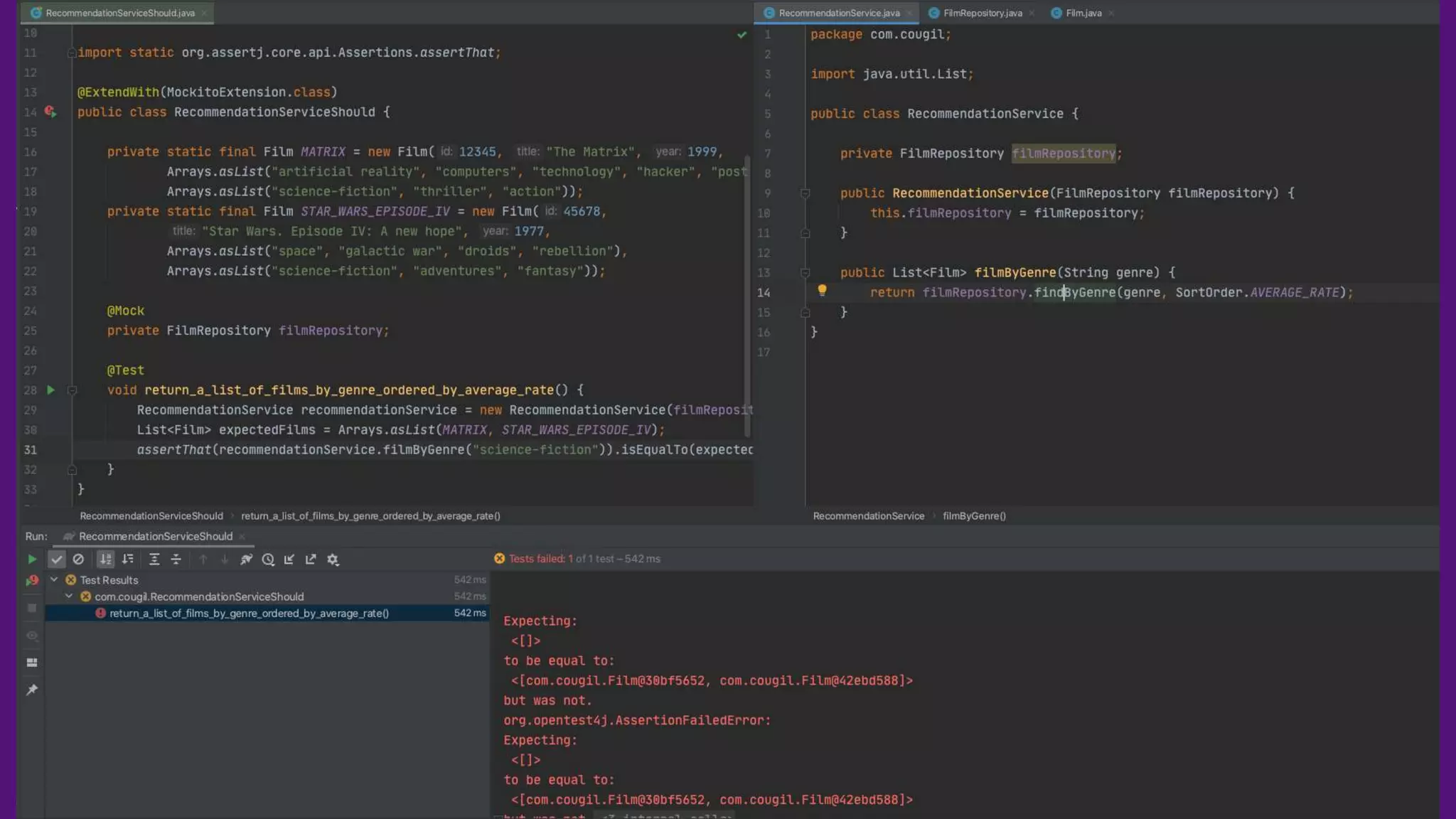Collapse com.cougil.RecommendationServiceShould node

click(69, 596)
